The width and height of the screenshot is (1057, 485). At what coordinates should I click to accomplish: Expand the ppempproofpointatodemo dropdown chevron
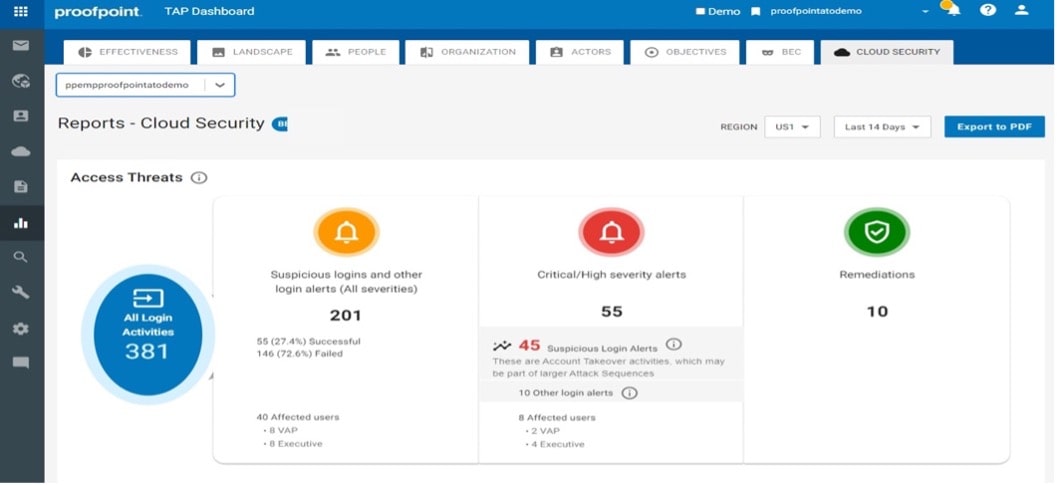tap(220, 85)
